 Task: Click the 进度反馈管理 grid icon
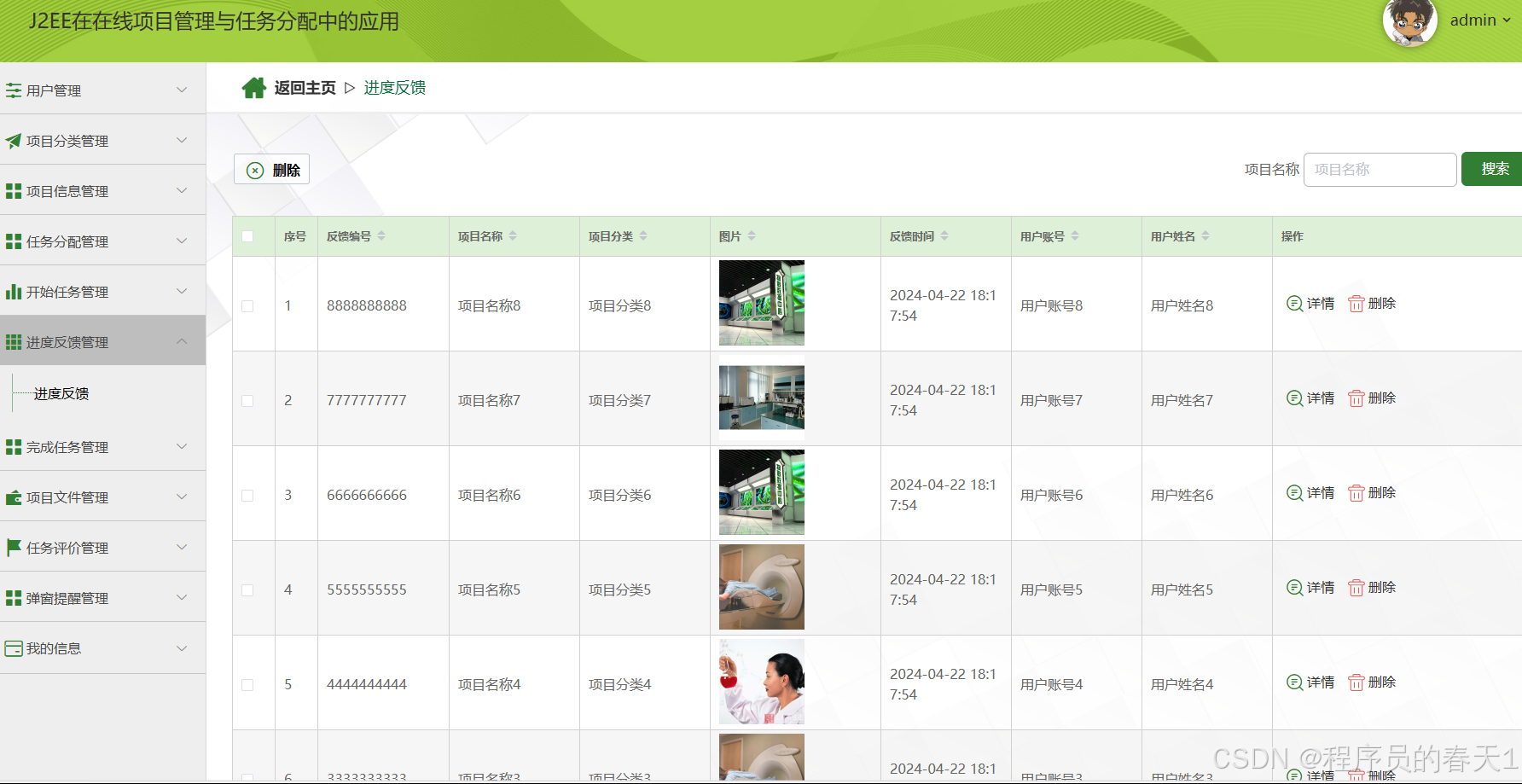click(14, 342)
